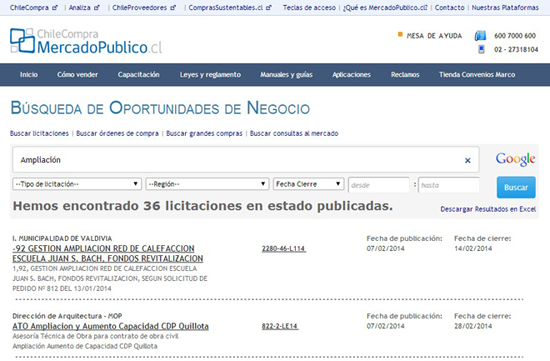550x361 pixels.
Task: Open the Fecha Cierre dropdown
Action: (308, 184)
